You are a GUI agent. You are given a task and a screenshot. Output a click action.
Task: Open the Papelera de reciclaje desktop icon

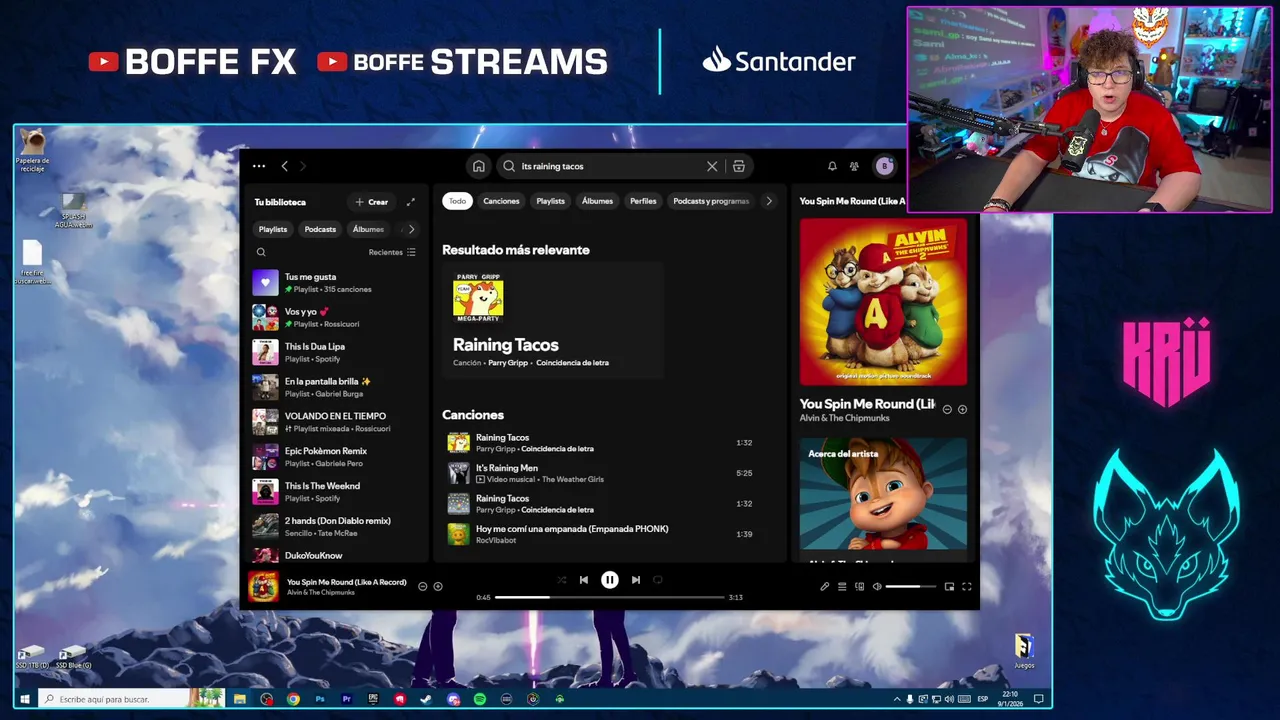tap(33, 150)
